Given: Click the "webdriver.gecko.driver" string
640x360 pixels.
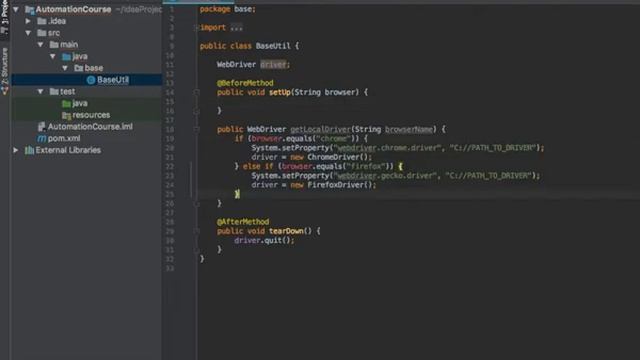Looking at the screenshot, I should point(385,176).
